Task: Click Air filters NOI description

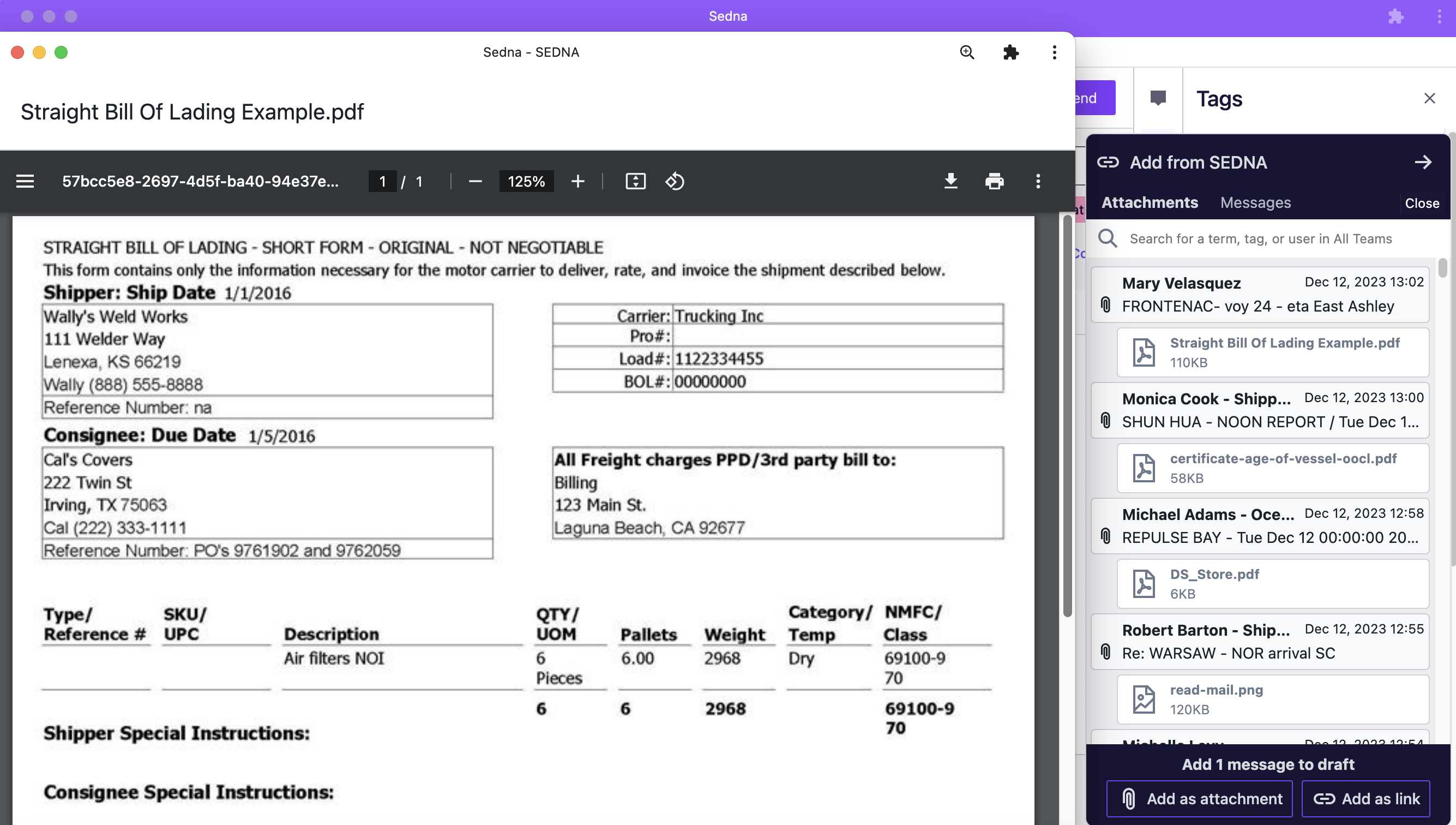Action: coord(334,658)
